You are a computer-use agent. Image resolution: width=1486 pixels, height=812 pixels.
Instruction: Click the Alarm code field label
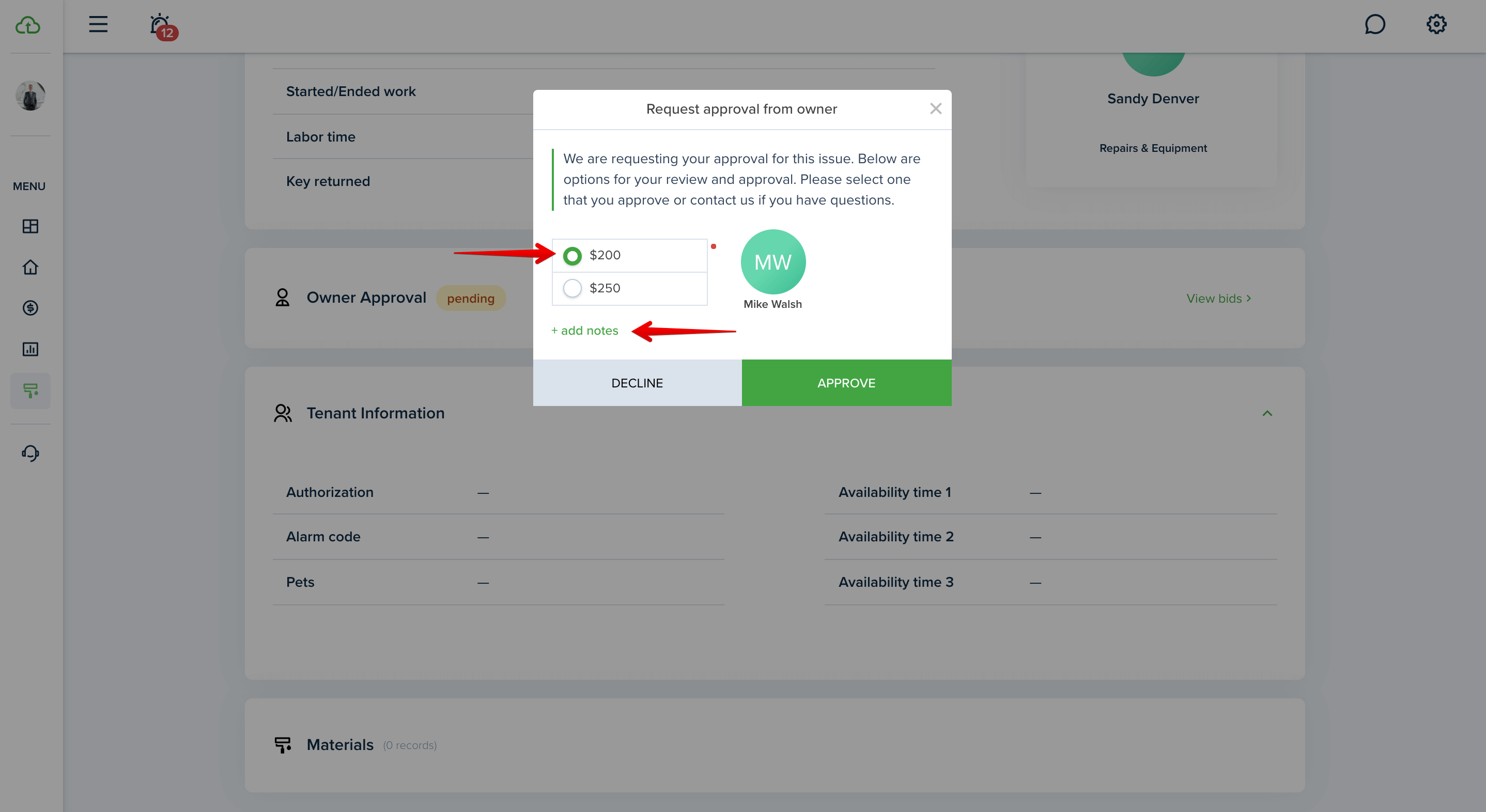(323, 536)
